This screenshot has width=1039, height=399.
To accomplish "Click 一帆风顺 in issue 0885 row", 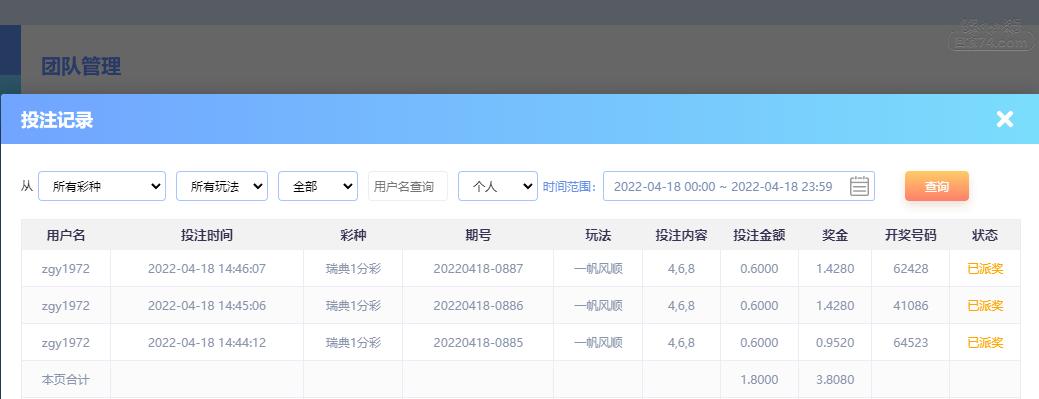I will click(598, 343).
